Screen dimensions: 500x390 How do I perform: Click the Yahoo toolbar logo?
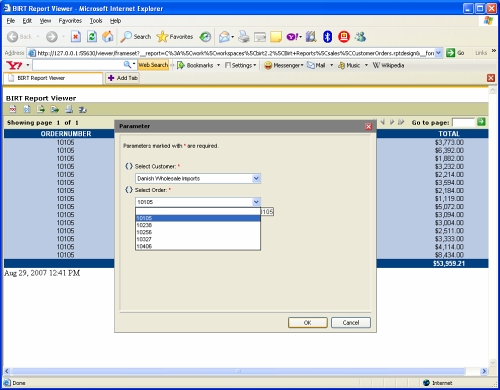14,65
